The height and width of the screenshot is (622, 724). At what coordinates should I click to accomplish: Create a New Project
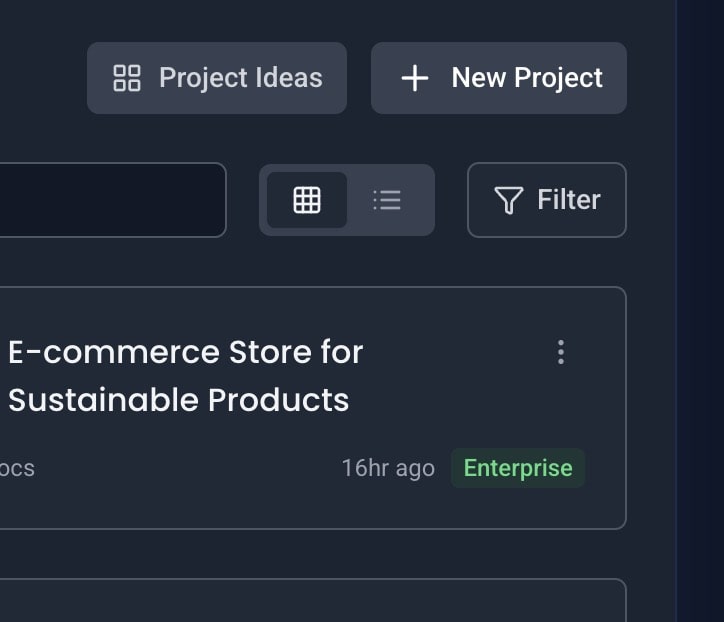pyautogui.click(x=499, y=78)
